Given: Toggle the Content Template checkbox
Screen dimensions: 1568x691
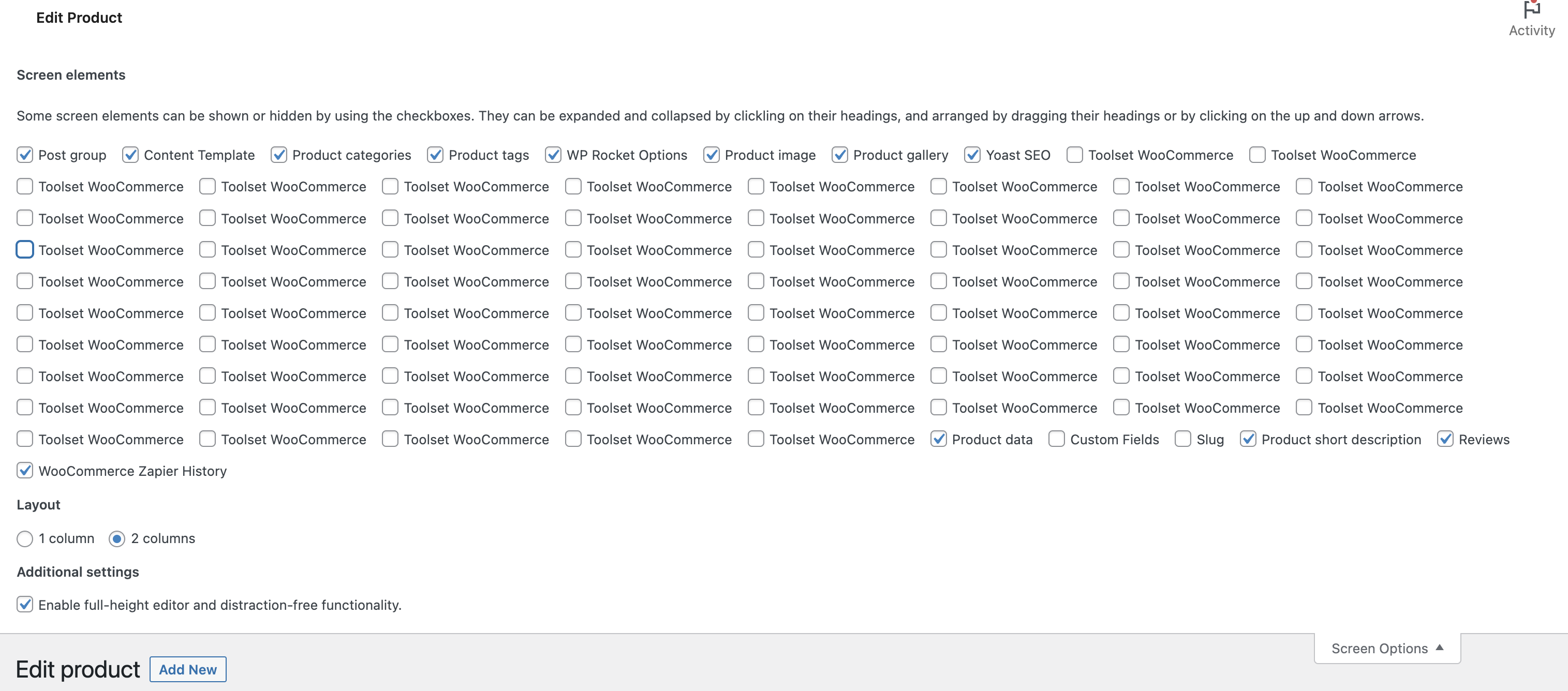Looking at the screenshot, I should [130, 155].
